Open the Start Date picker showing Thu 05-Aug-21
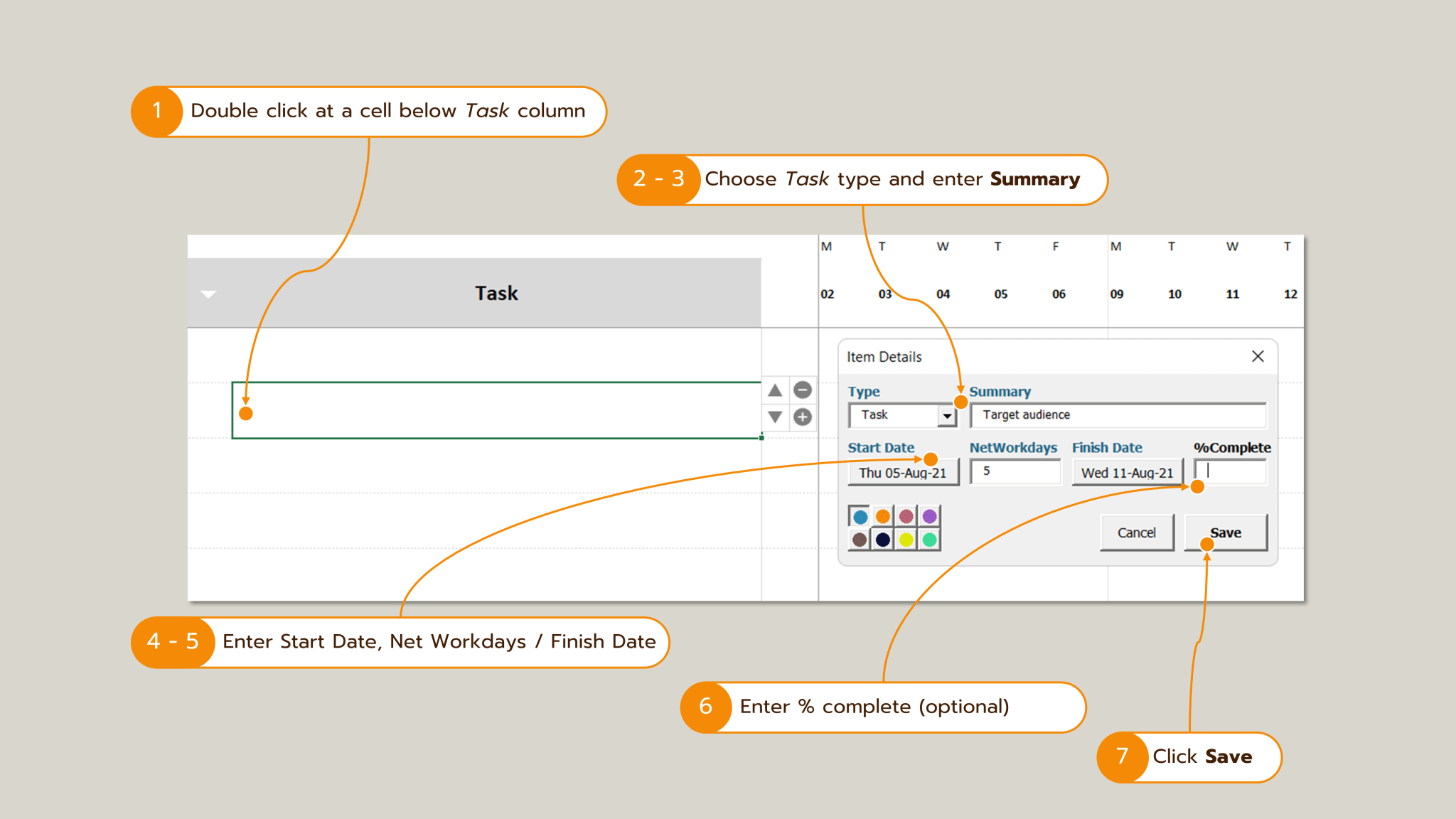1456x819 pixels. point(904,472)
